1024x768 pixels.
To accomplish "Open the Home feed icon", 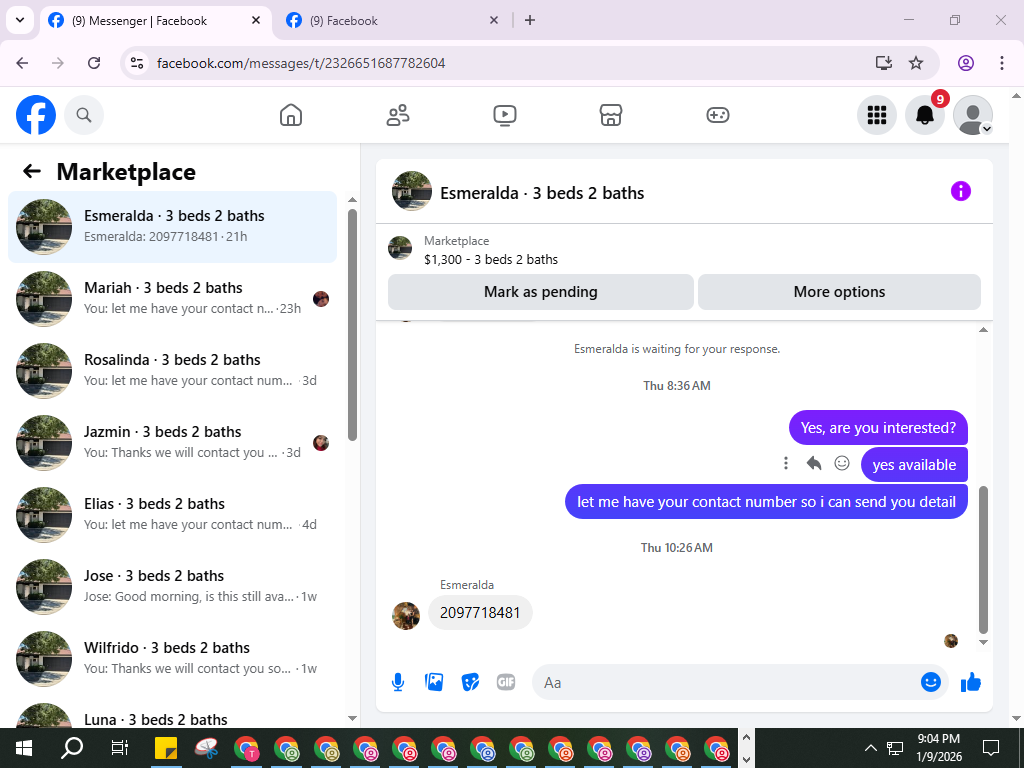I will coord(291,115).
